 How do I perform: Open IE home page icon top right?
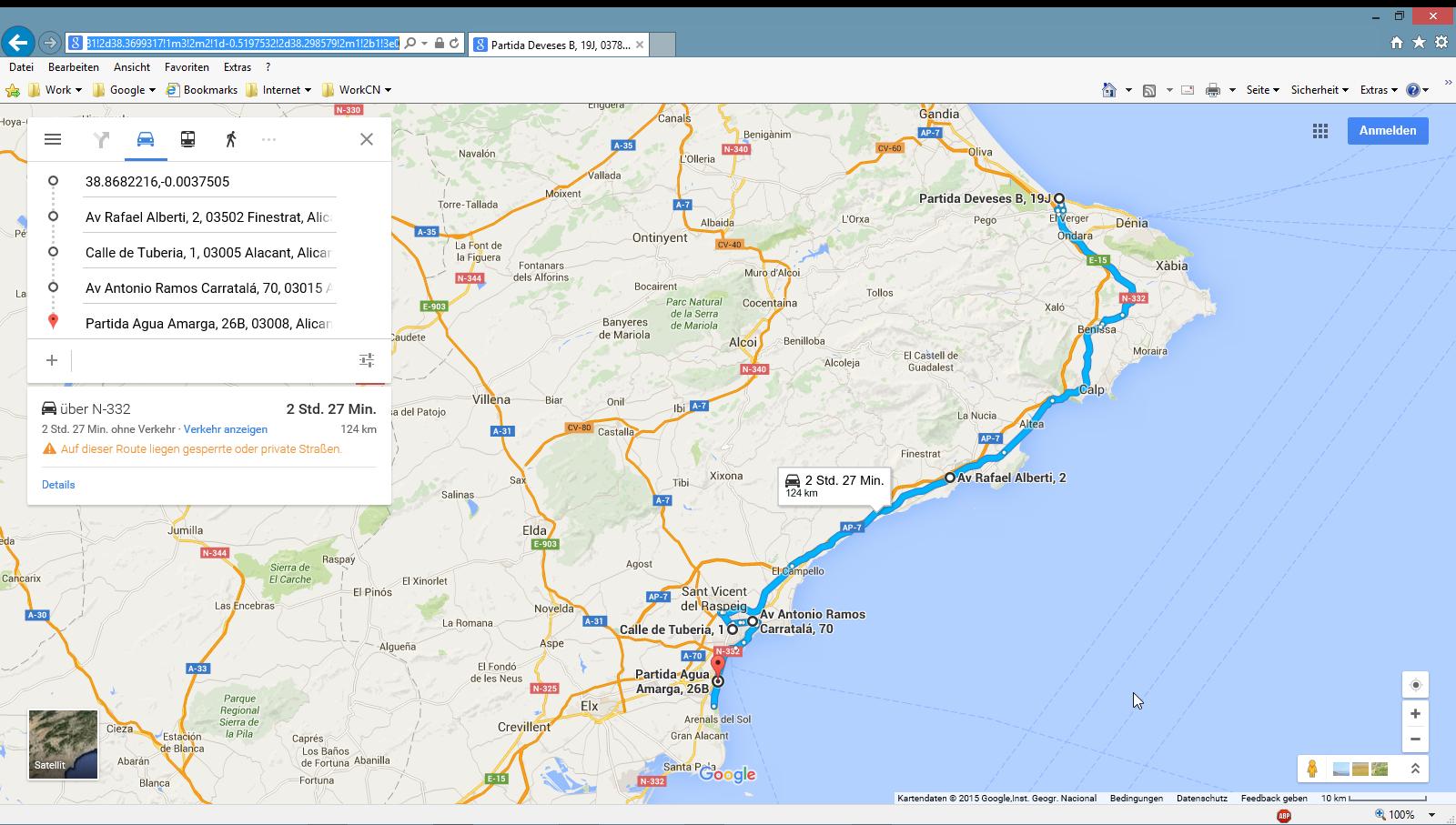point(1397,43)
